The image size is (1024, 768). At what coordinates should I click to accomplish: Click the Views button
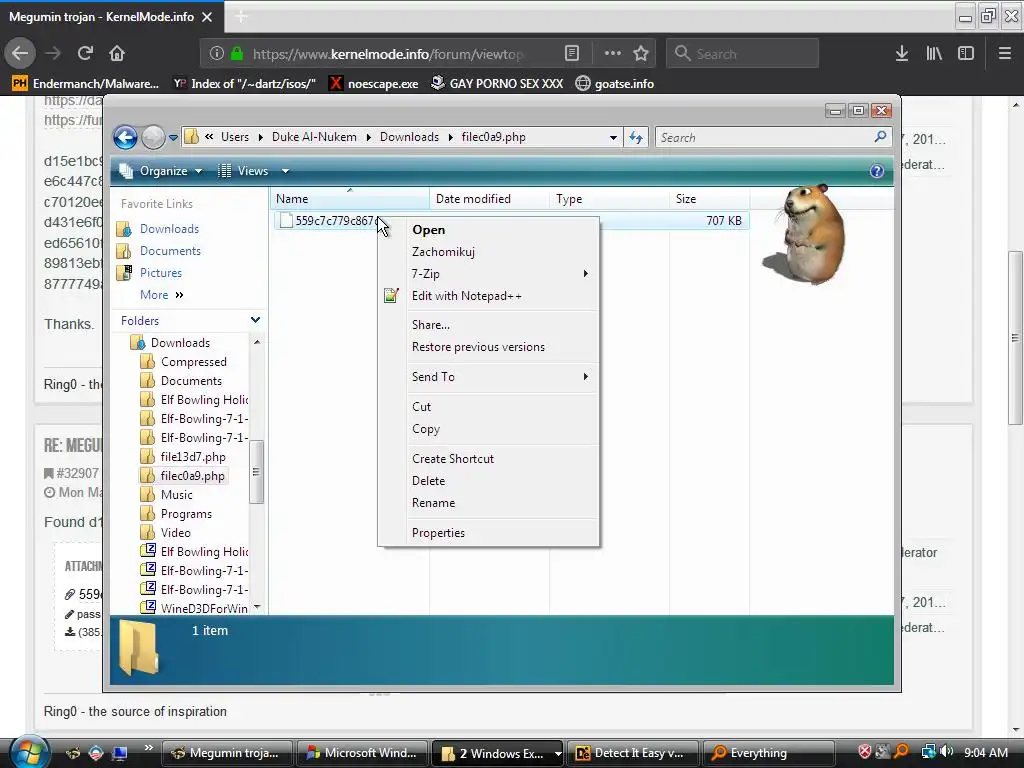click(x=243, y=171)
